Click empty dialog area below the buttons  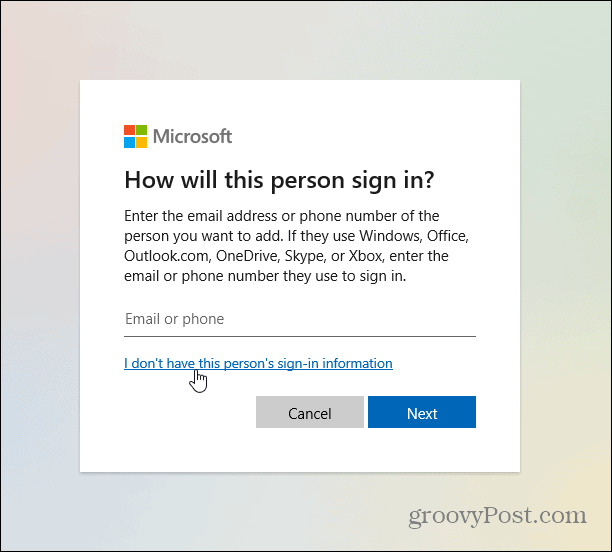pyautogui.click(x=299, y=450)
